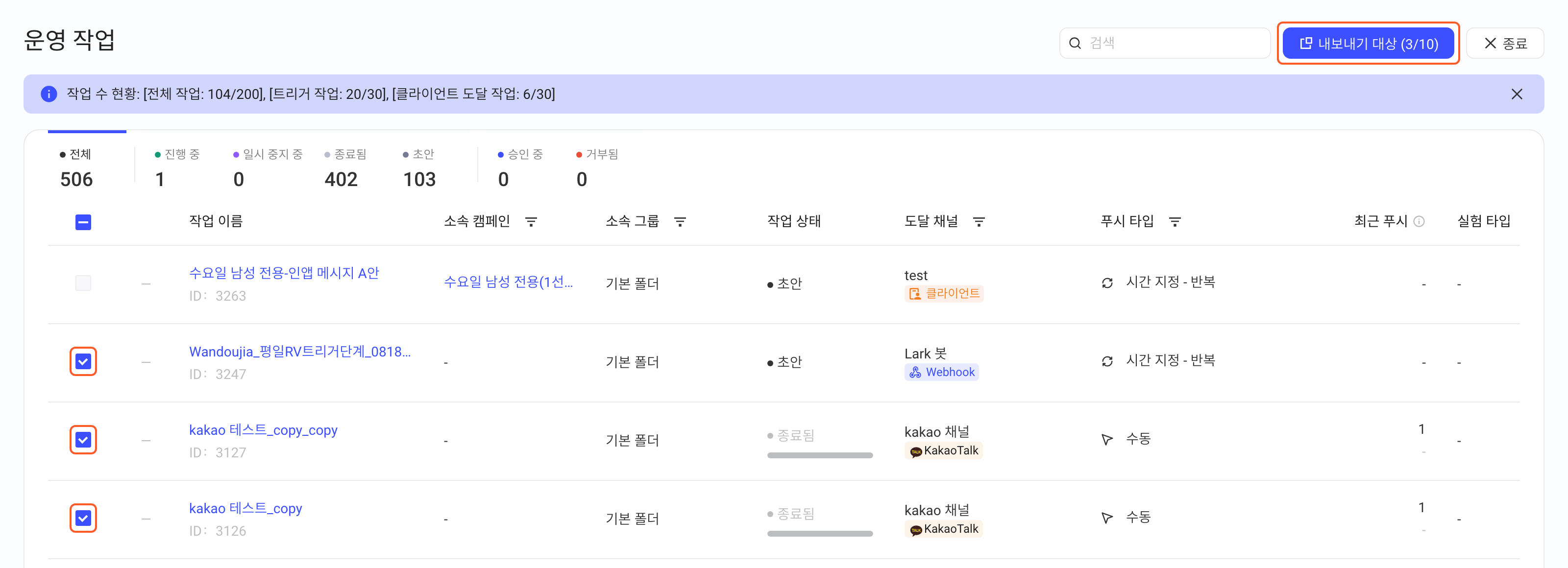Dismiss the task count info banner
Viewport: 1568px width, 568px height.
[1516, 95]
